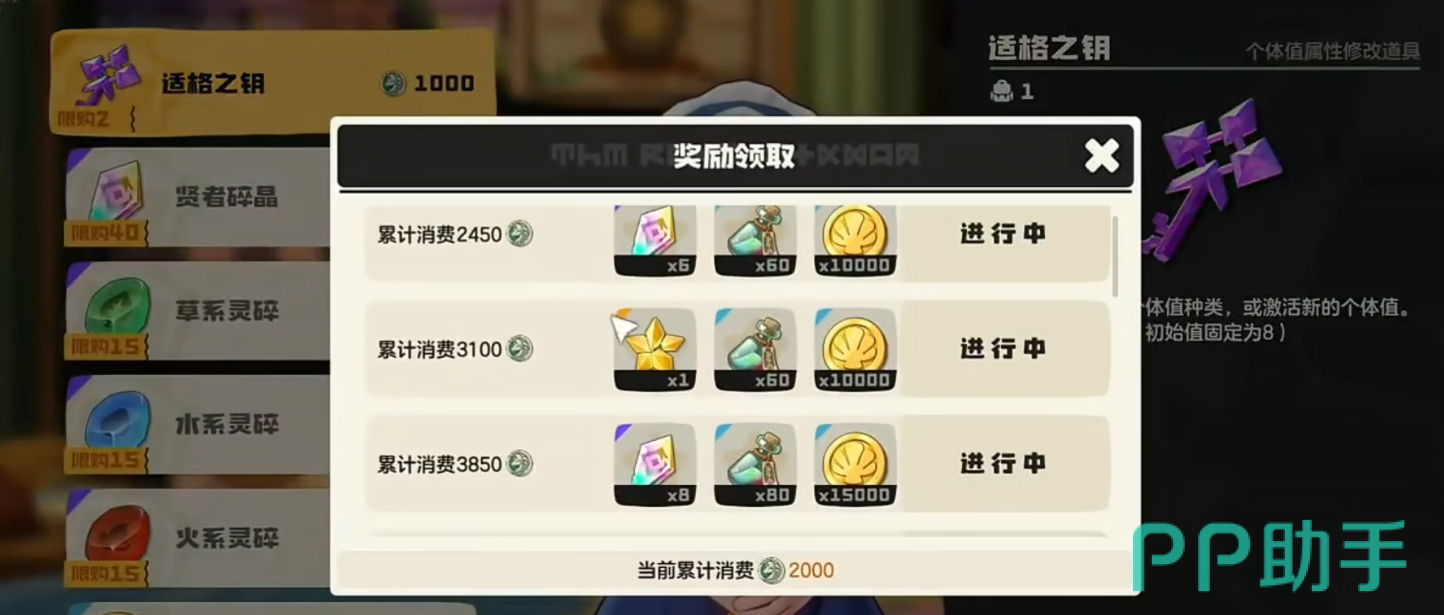Screen dimensions: 1444x615
Task: Tap the potion x80 reward icon
Action: (755, 464)
